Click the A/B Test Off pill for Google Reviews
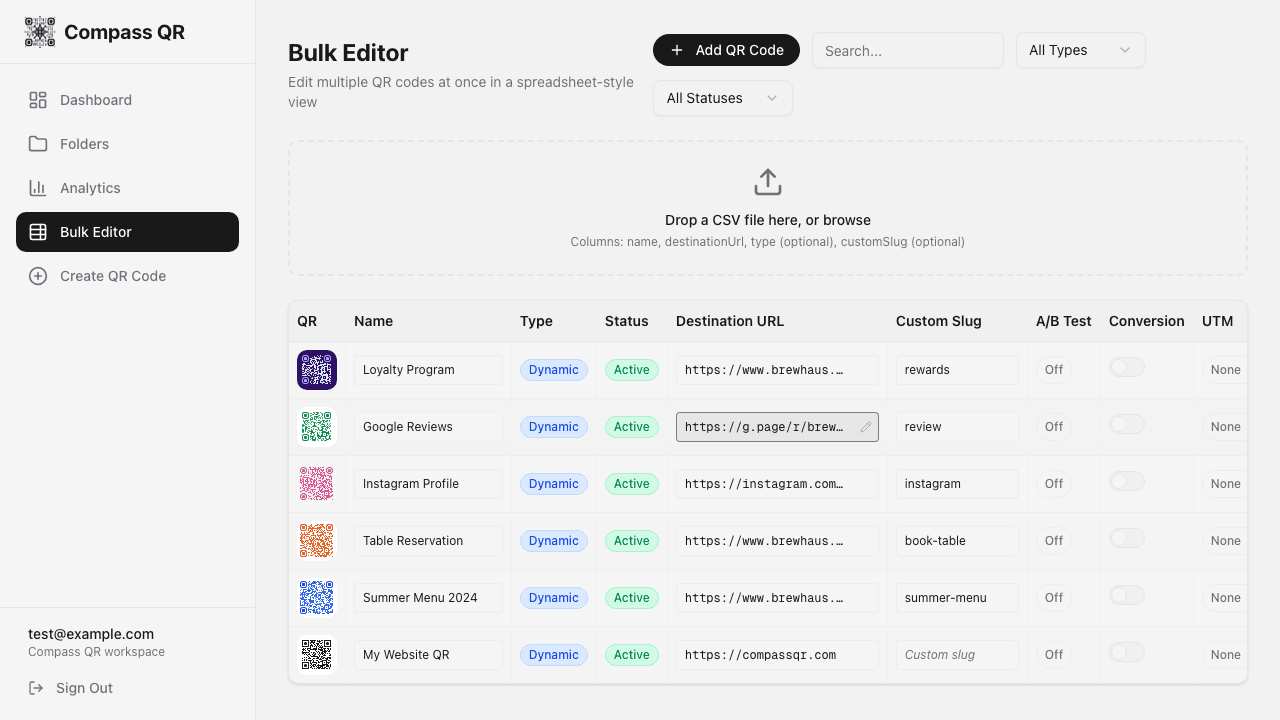This screenshot has height=720, width=1280. coord(1054,427)
